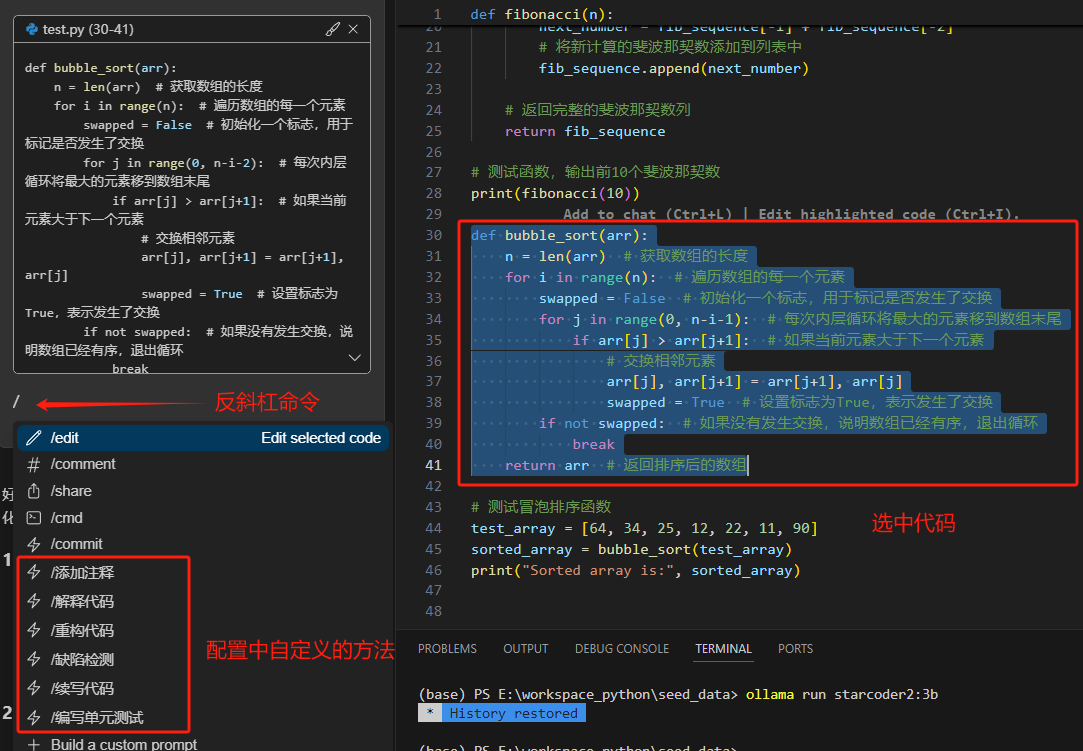Click the pencil icon beside /edit command
This screenshot has width=1083, height=751.
pyautogui.click(x=33, y=438)
